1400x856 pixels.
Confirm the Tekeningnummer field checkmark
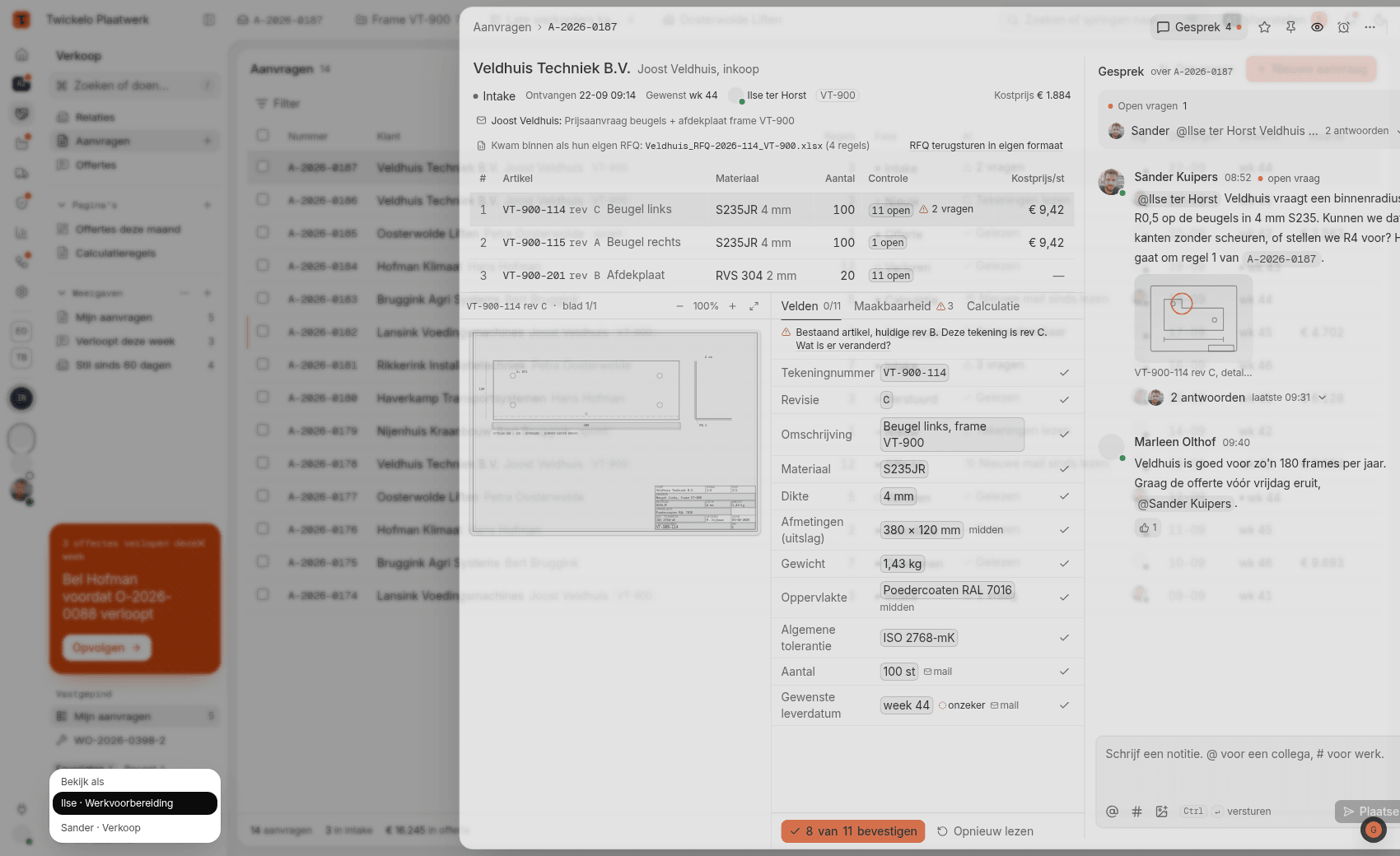click(x=1064, y=373)
